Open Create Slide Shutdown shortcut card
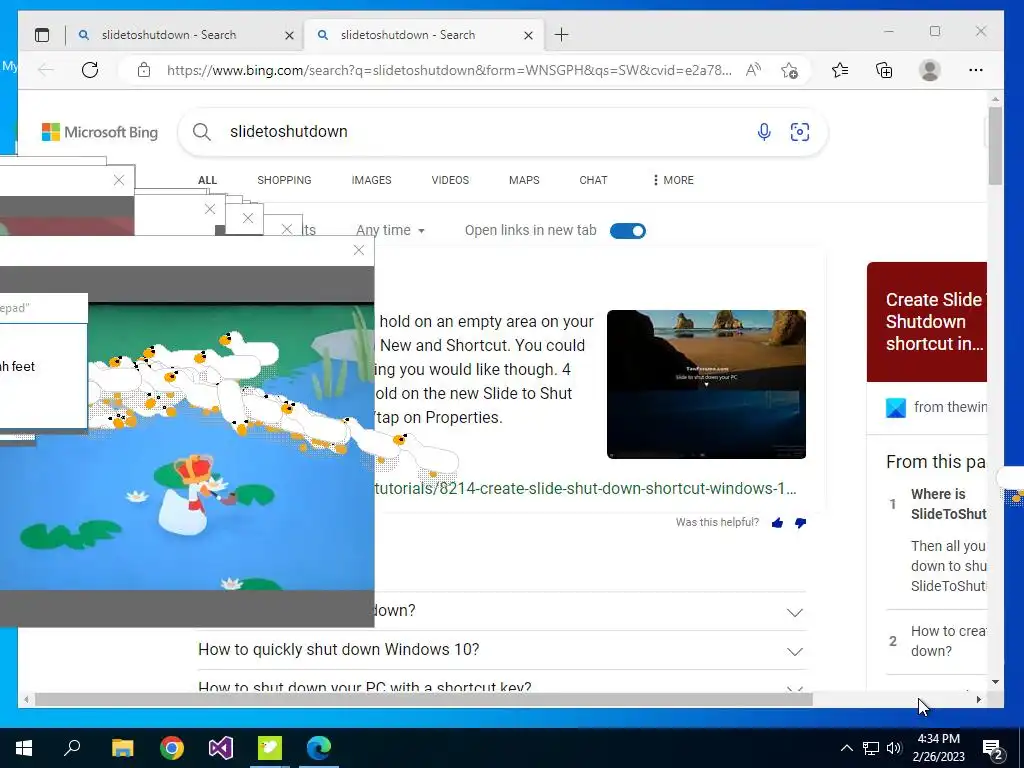1024x768 pixels. (927, 322)
